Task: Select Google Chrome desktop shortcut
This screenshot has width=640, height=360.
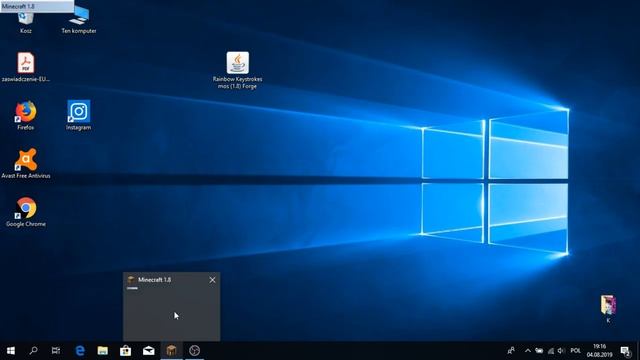Action: click(26, 212)
